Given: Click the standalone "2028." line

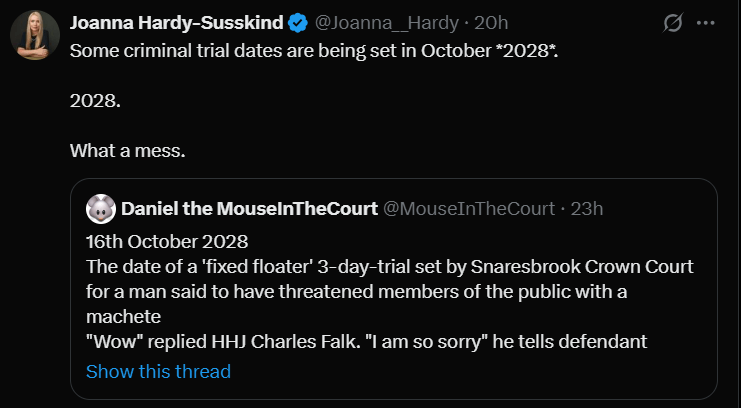Looking at the screenshot, I should [93, 100].
